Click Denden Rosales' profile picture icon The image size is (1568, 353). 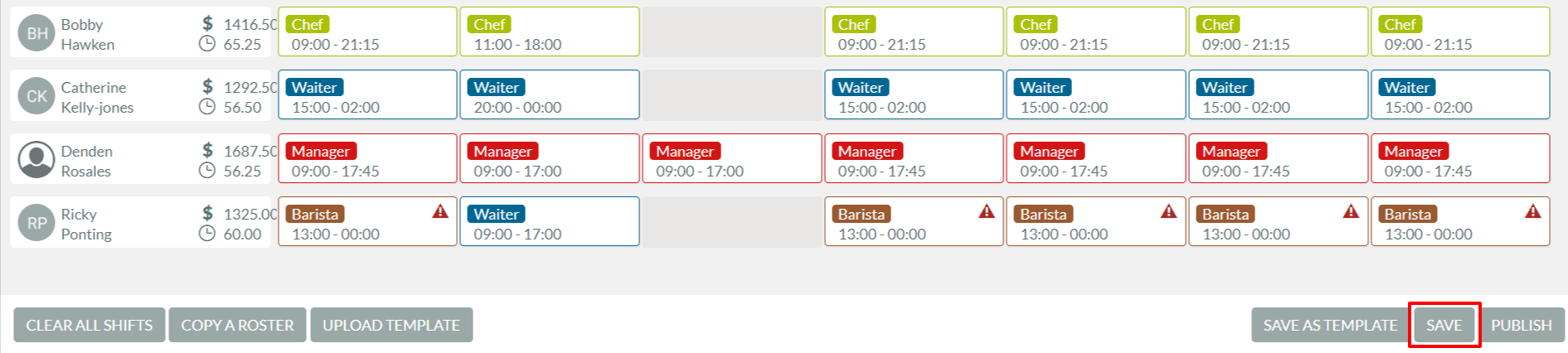[x=36, y=160]
